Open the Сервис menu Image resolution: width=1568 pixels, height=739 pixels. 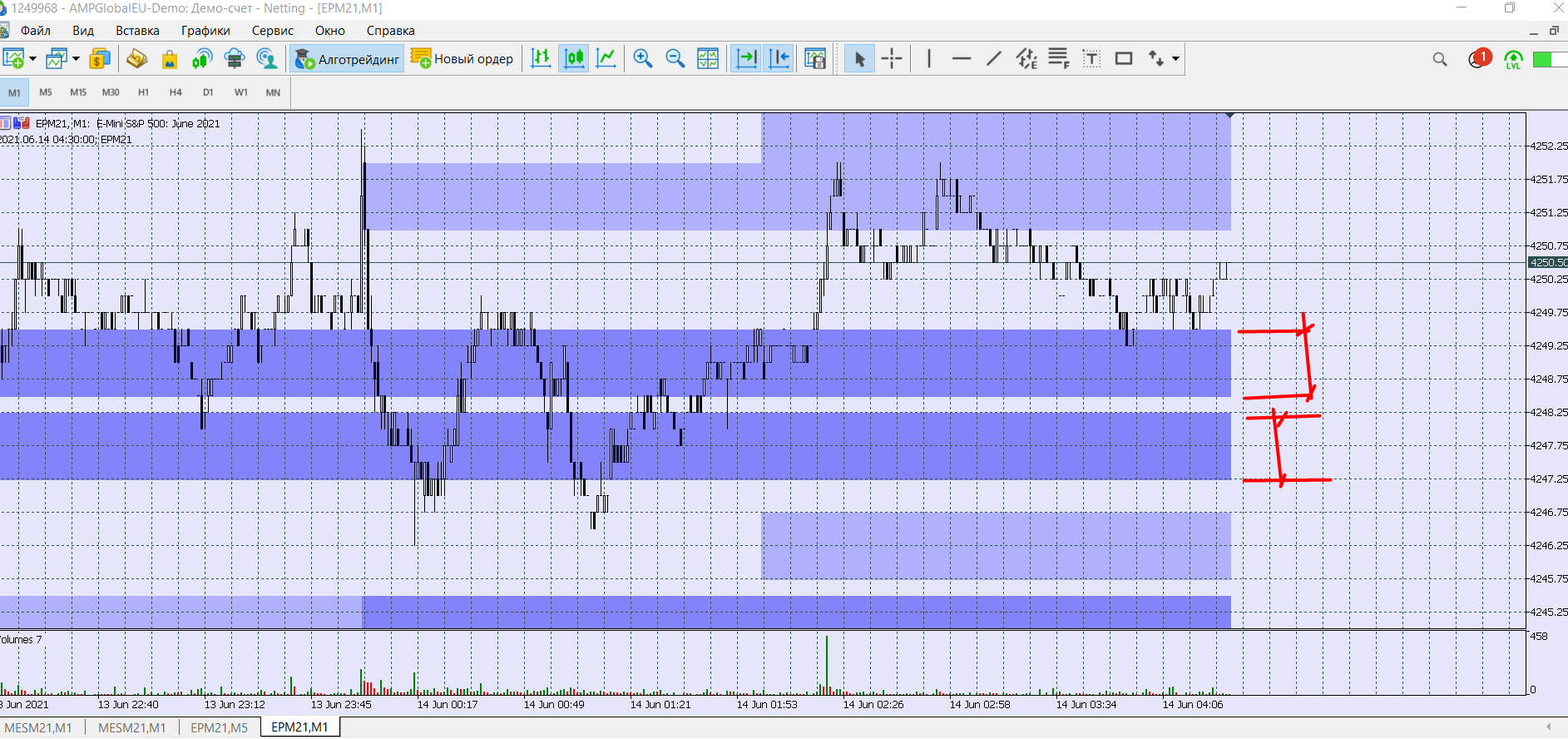(273, 31)
